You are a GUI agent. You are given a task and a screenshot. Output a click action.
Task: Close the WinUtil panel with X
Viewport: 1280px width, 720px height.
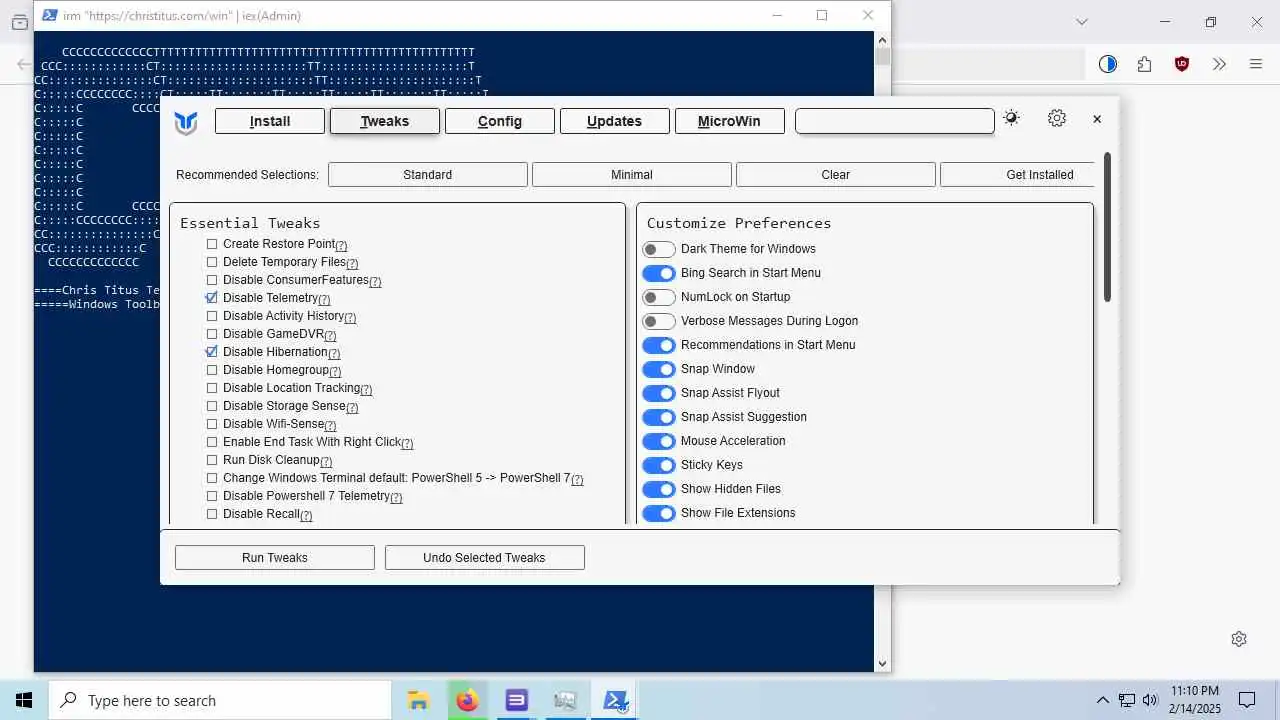1097,119
